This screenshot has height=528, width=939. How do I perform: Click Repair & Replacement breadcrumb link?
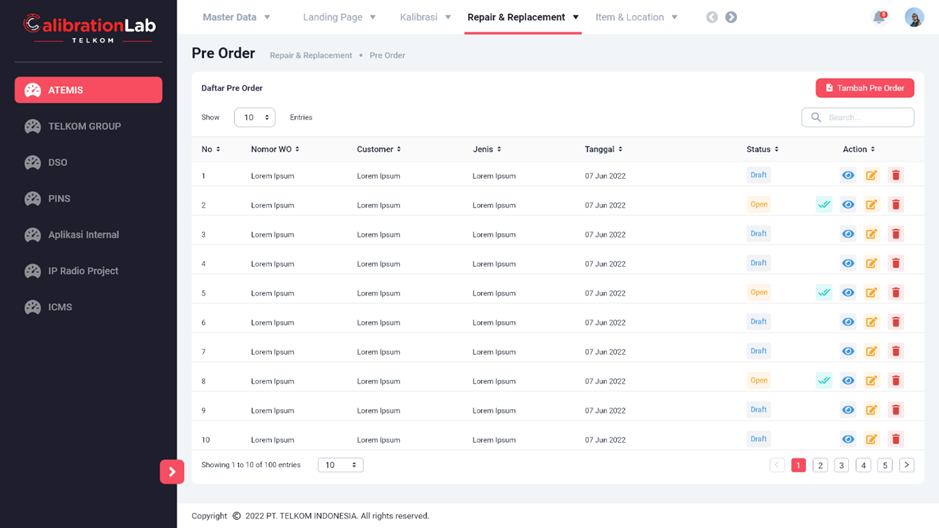pos(311,56)
